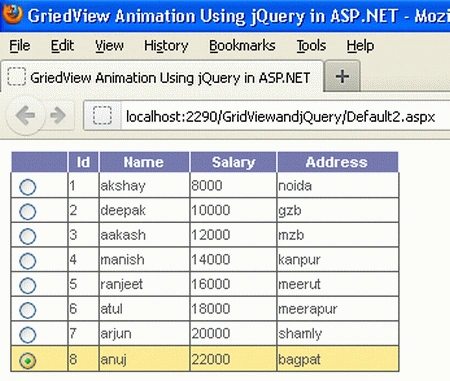450x381 pixels.
Task: Click the favicon on the GriedView tab
Action: tap(17, 76)
